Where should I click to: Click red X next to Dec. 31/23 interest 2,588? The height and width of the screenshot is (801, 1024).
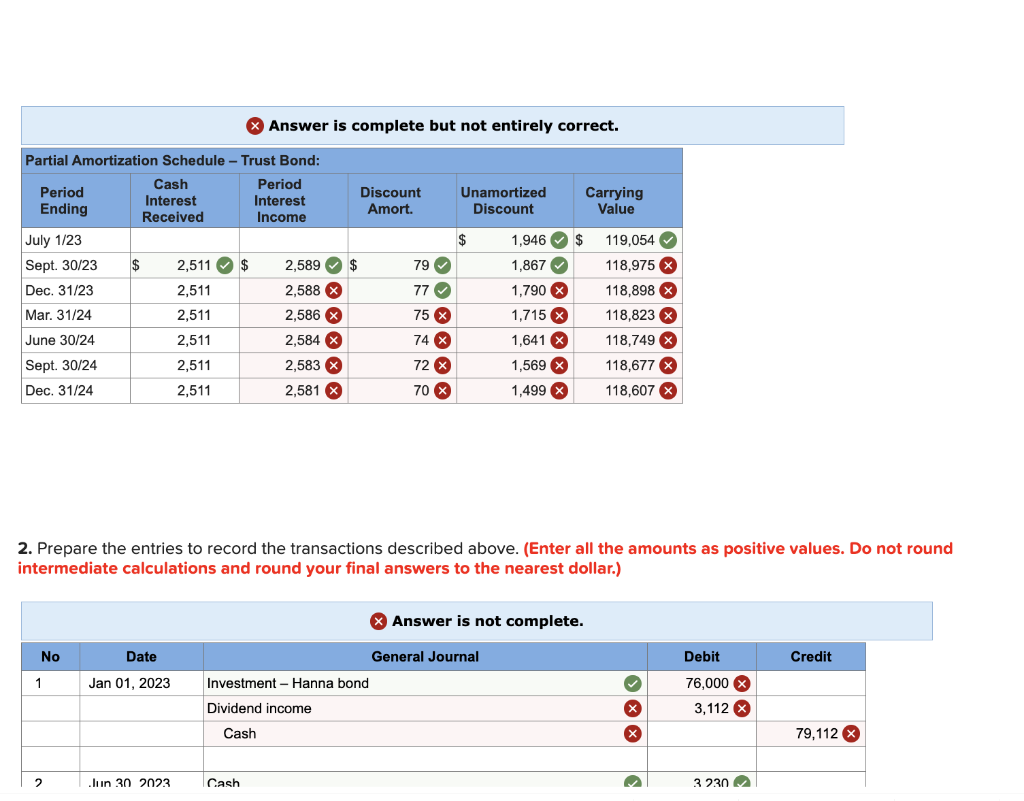pyautogui.click(x=334, y=291)
